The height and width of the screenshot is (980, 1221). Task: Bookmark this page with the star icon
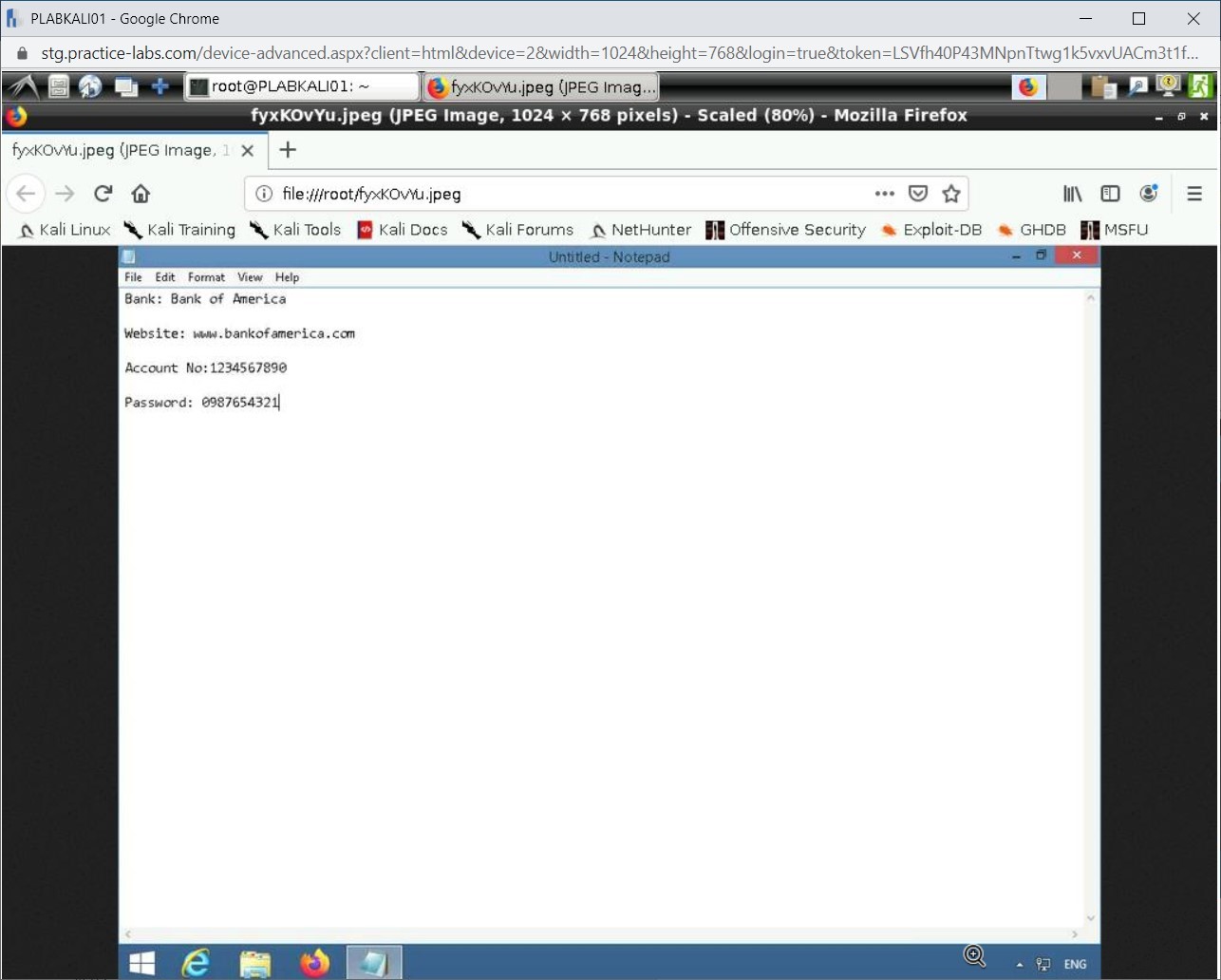[x=951, y=194]
